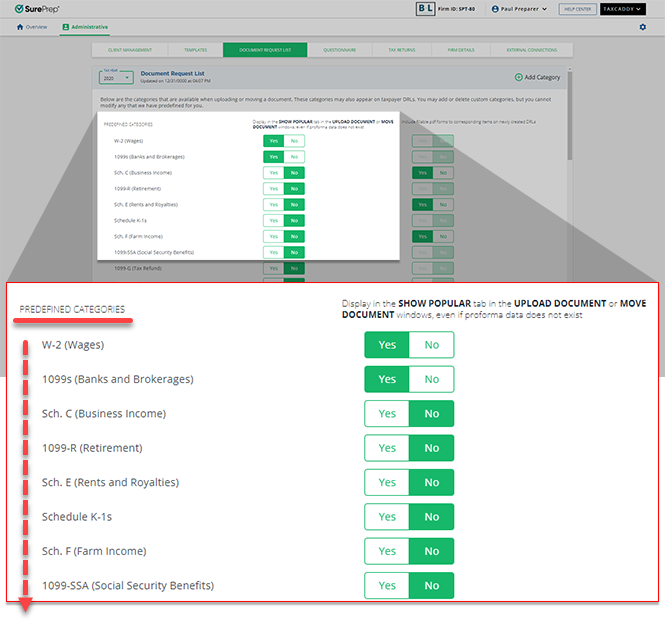
Task: Go to the Overview page
Action: [x=32, y=27]
